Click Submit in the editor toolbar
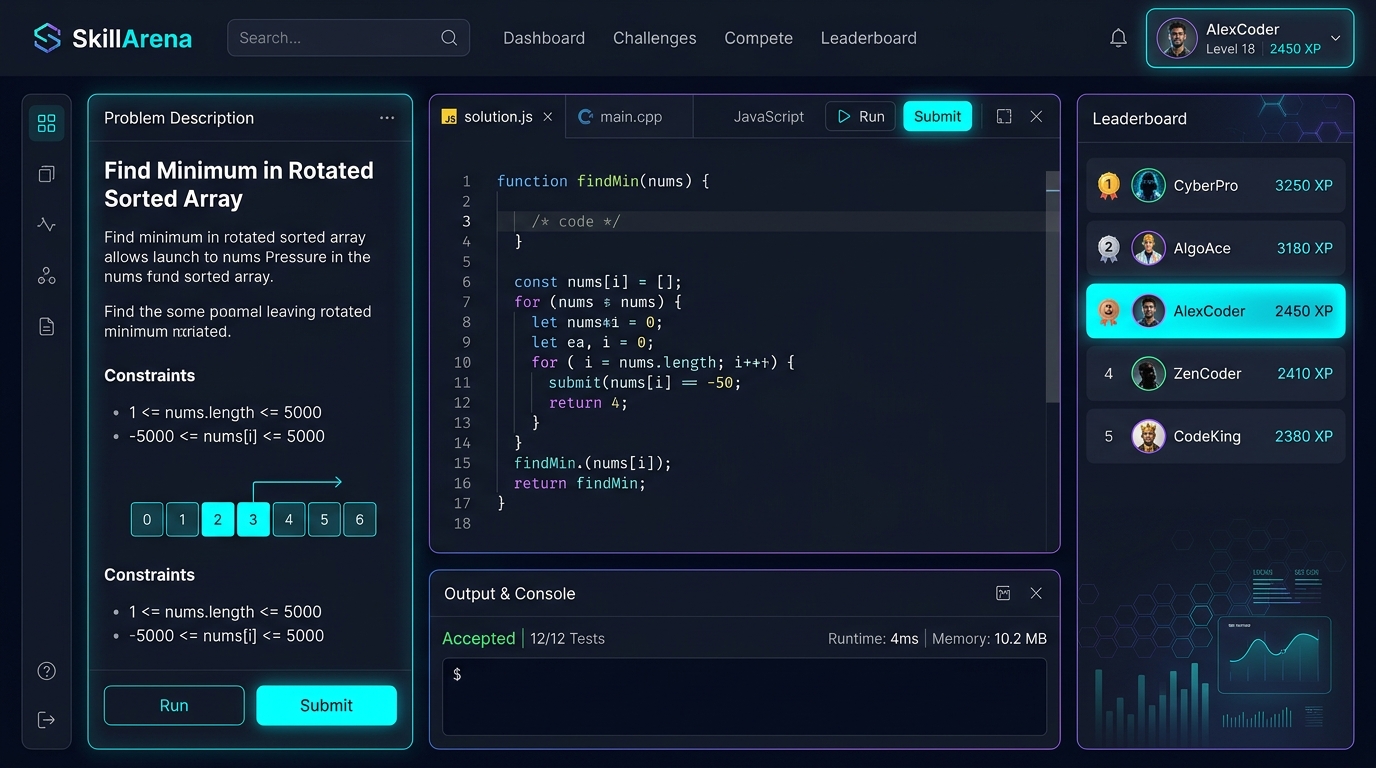The width and height of the screenshot is (1376, 768). tap(937, 117)
